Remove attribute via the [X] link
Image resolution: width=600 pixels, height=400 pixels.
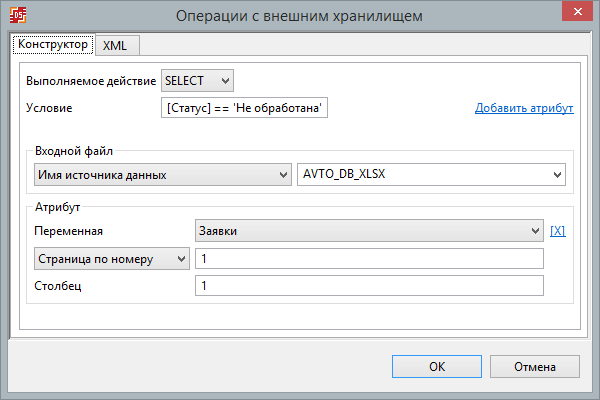point(558,231)
